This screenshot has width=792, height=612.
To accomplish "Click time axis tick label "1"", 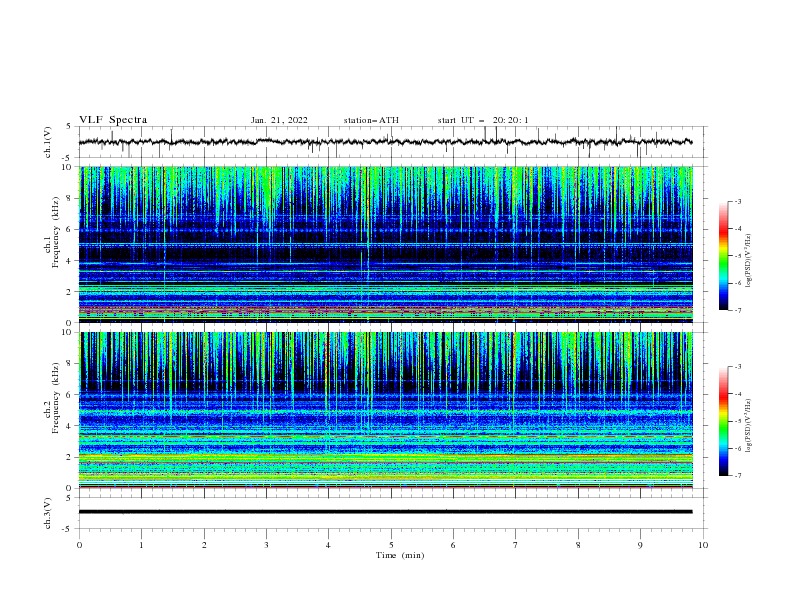I will coord(141,545).
